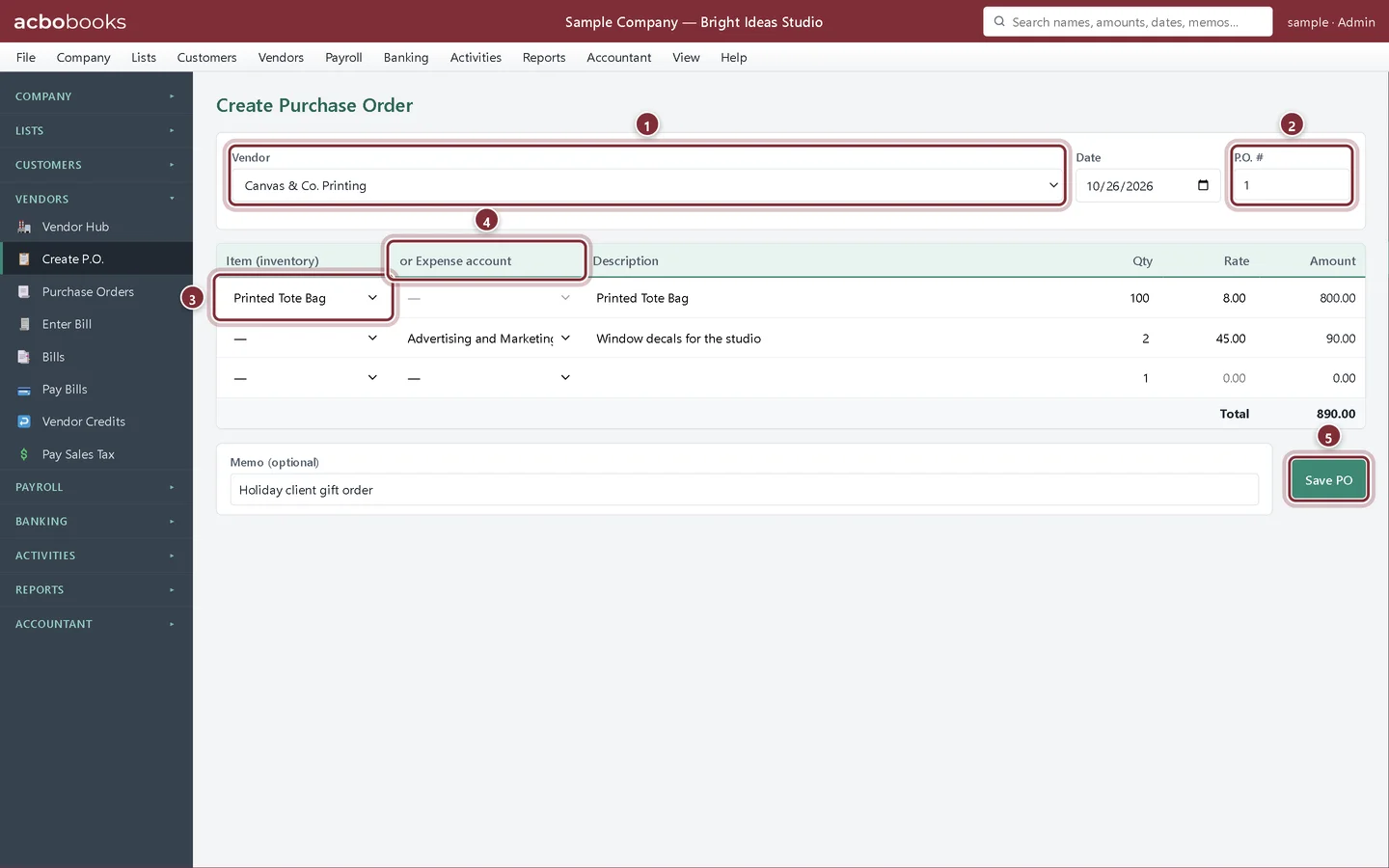The height and width of the screenshot is (868, 1389).
Task: Open the date picker calendar icon
Action: click(x=1203, y=185)
